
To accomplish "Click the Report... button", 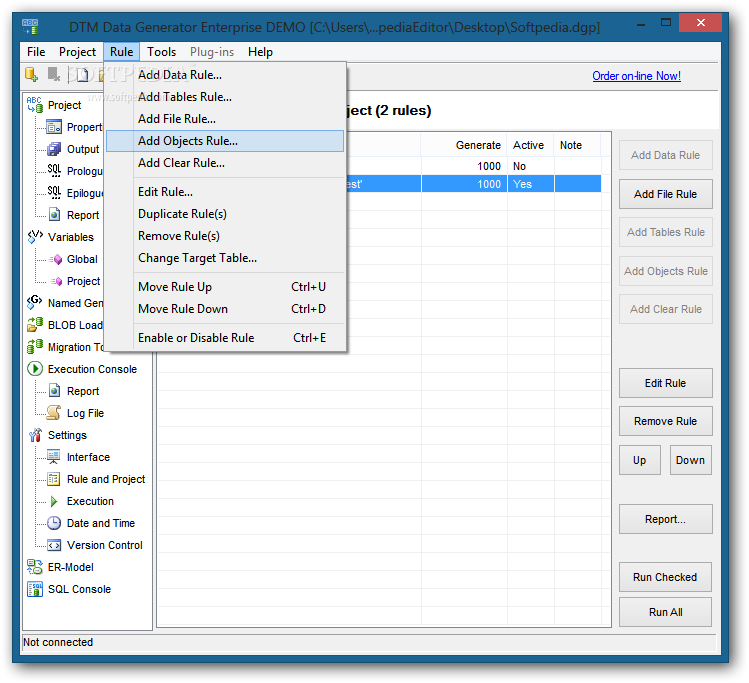I will pos(665,519).
